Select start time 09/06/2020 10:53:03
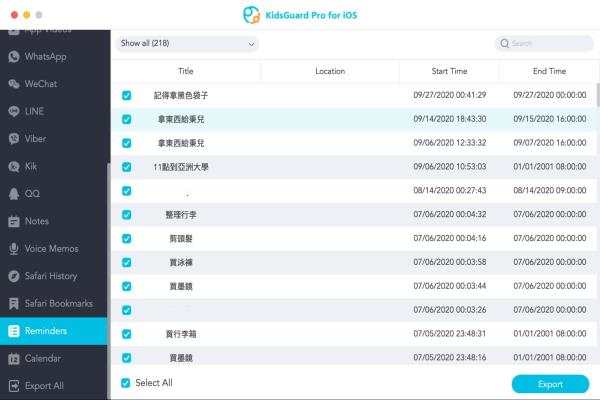Image resolution: width=600 pixels, height=400 pixels. point(450,167)
